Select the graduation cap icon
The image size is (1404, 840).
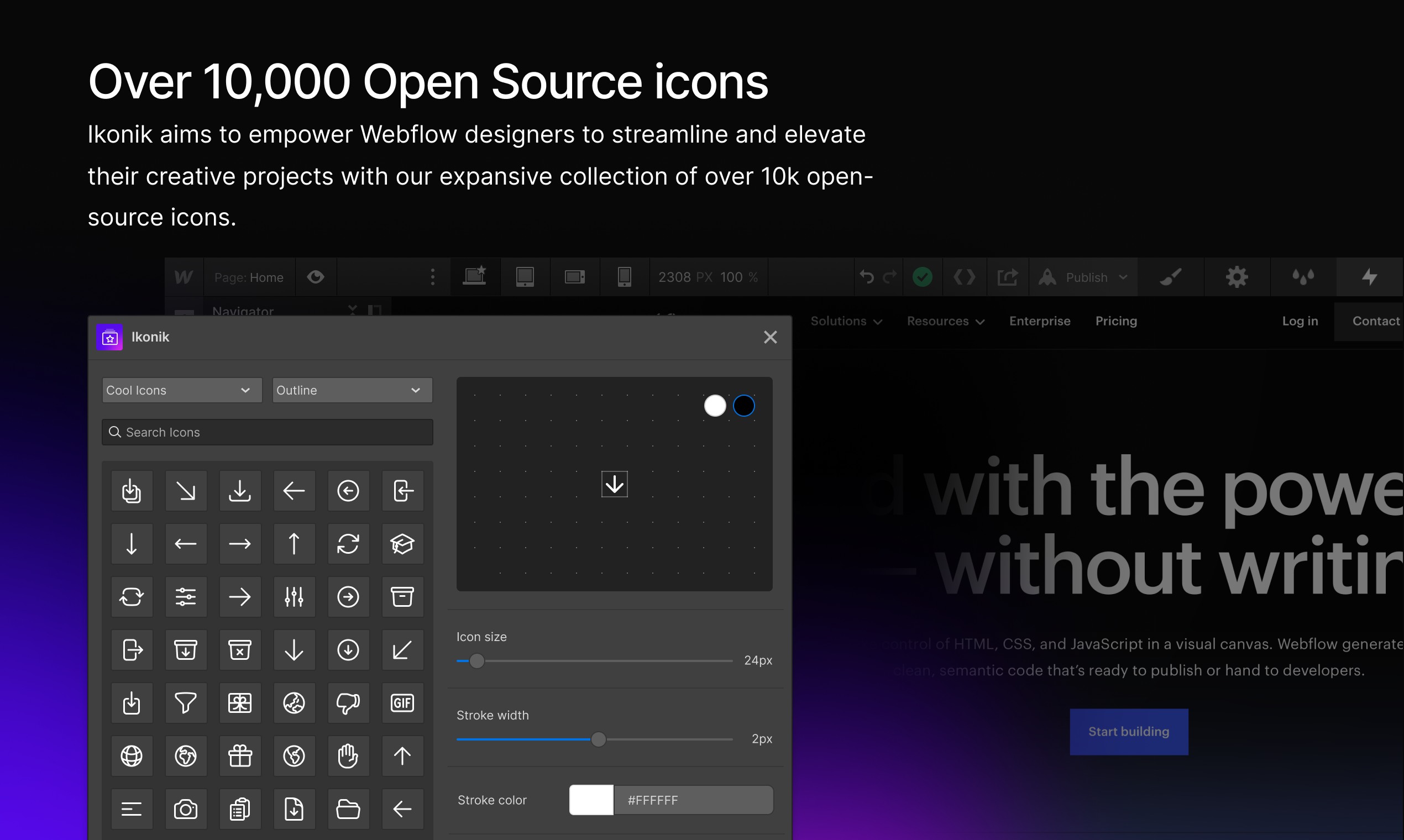tap(402, 544)
